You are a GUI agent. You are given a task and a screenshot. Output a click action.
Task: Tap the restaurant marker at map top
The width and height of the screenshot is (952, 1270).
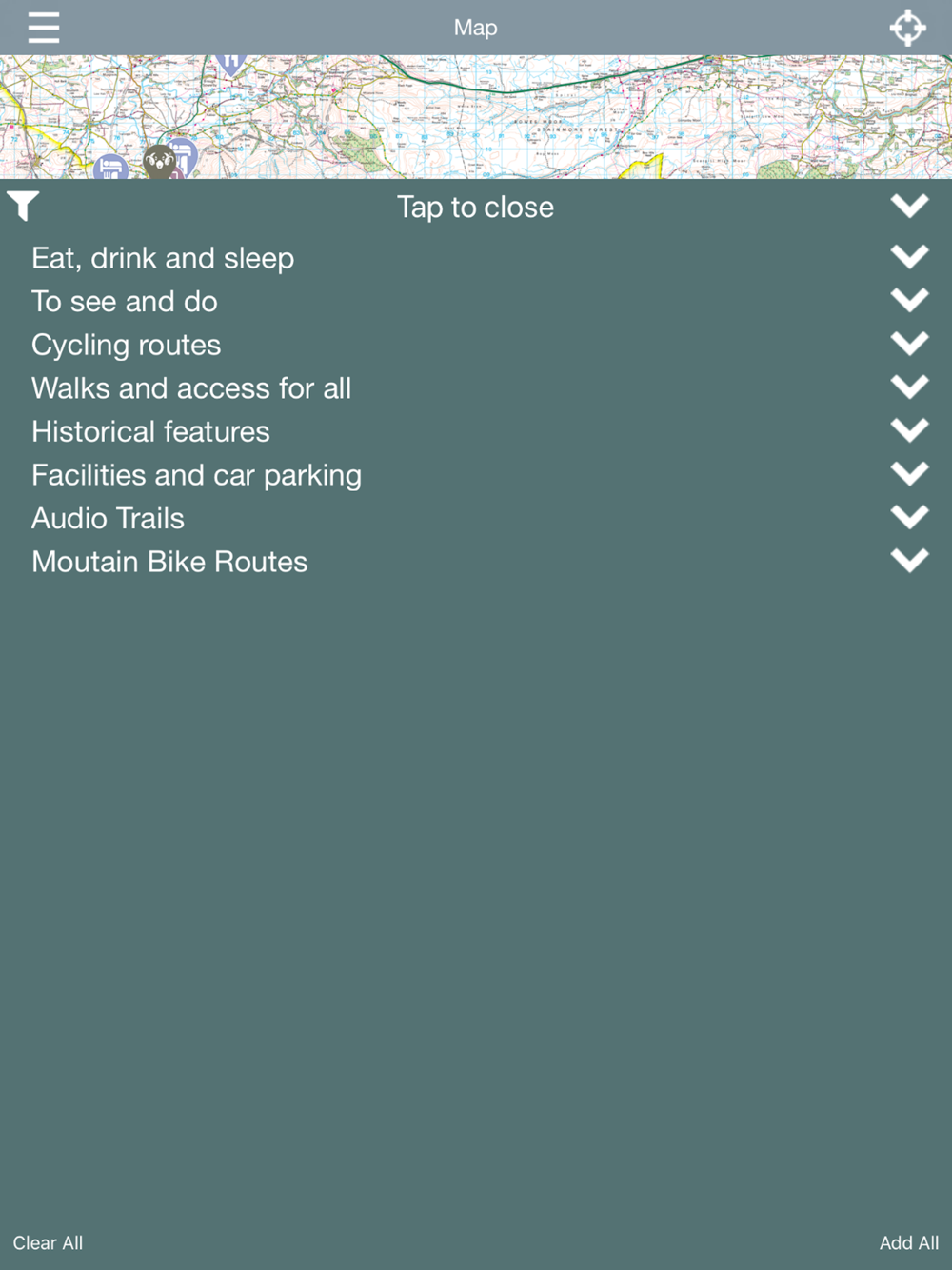tap(230, 64)
